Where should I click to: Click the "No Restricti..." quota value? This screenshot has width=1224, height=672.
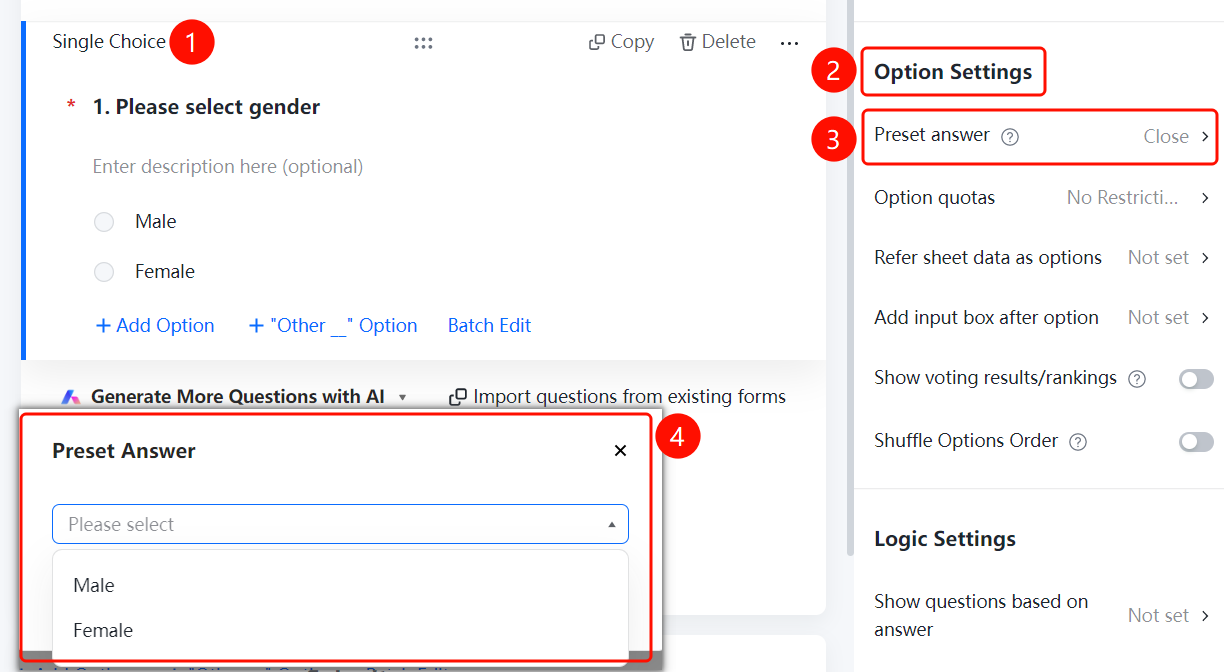(1122, 198)
